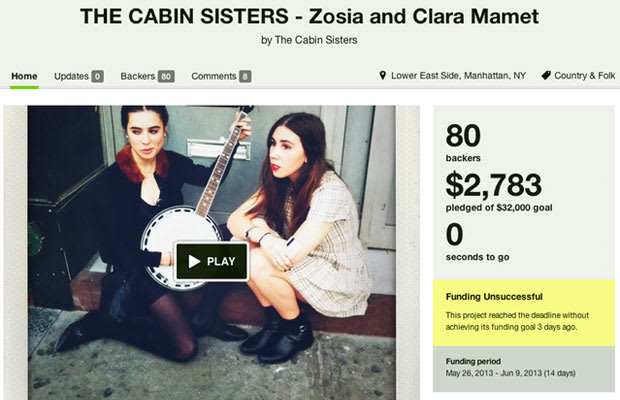Click the Funding period dates text
This screenshot has height=400, width=620.
click(x=510, y=373)
